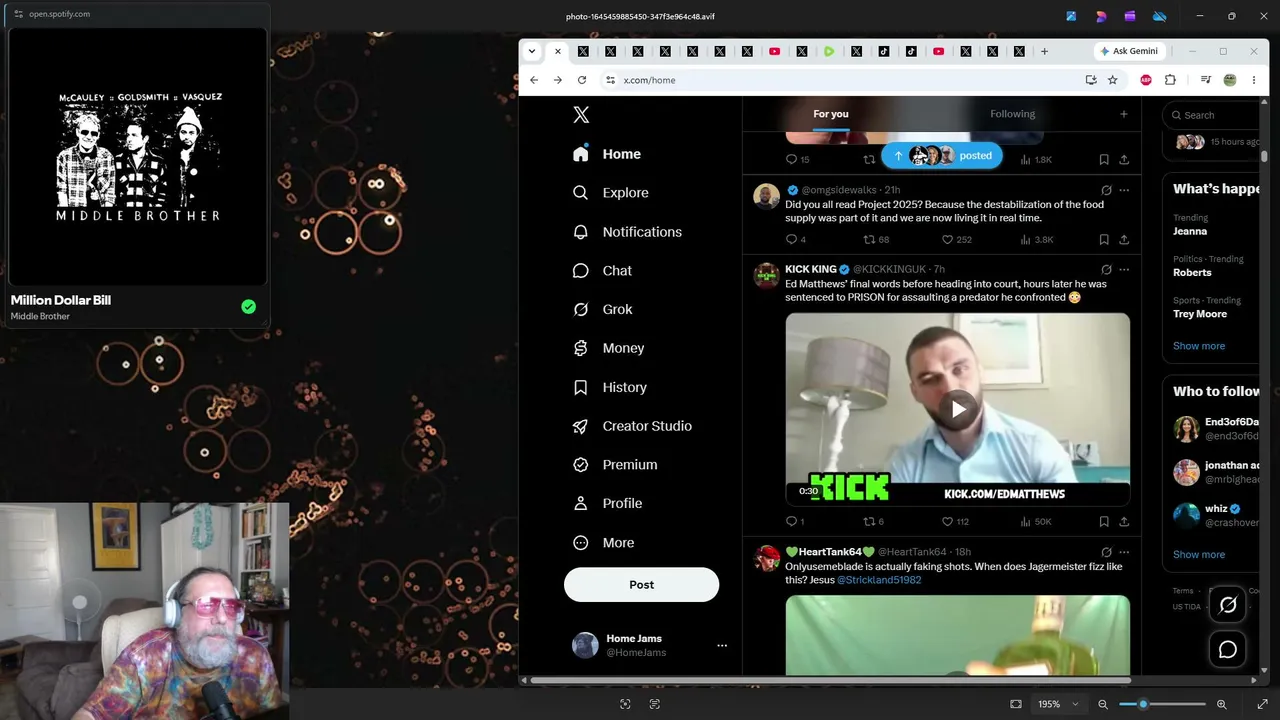Select the For you timeline tab
Image resolution: width=1280 pixels, height=720 pixels.
(830, 114)
